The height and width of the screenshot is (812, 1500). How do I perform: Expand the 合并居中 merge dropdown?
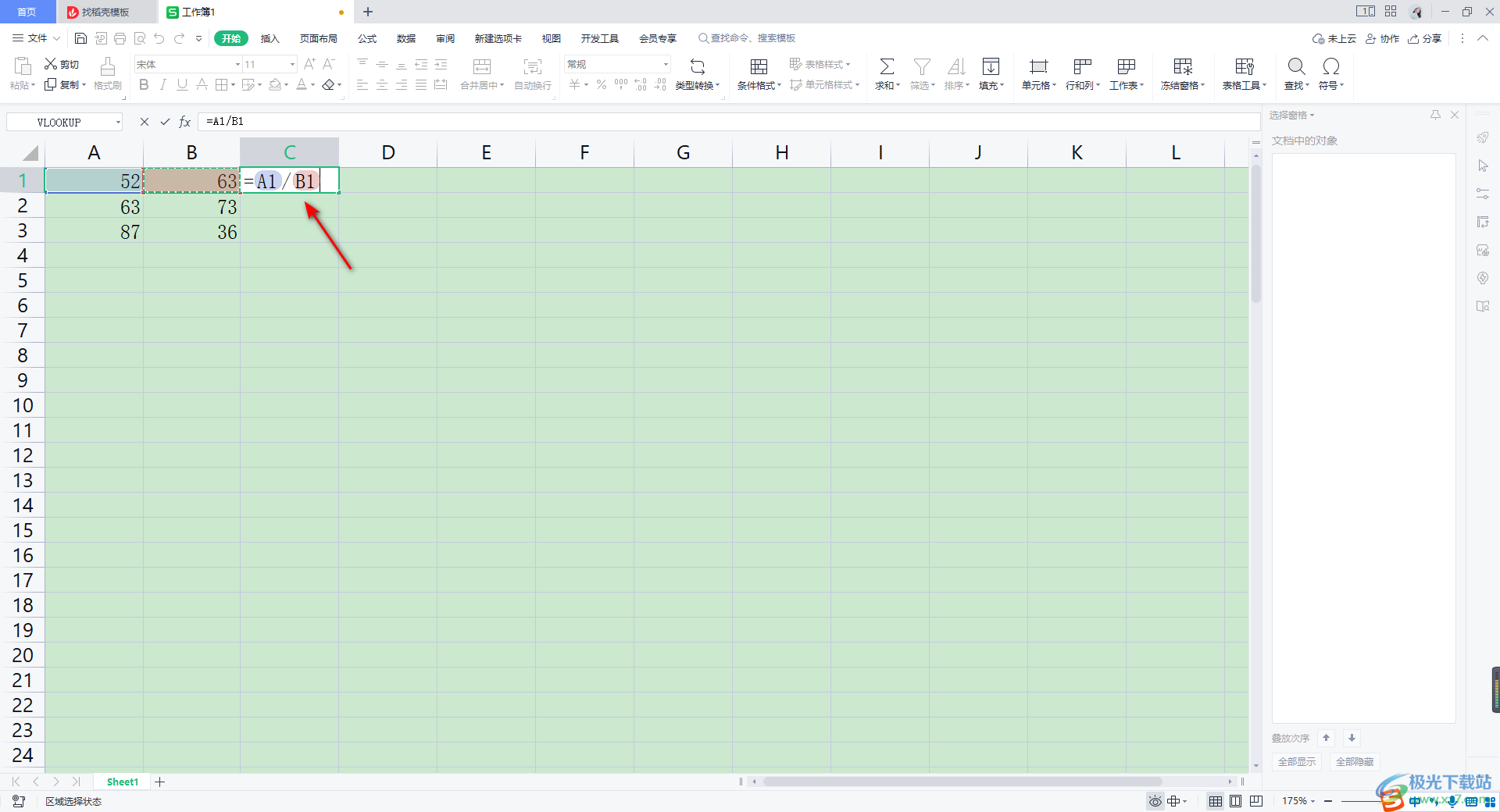point(502,86)
